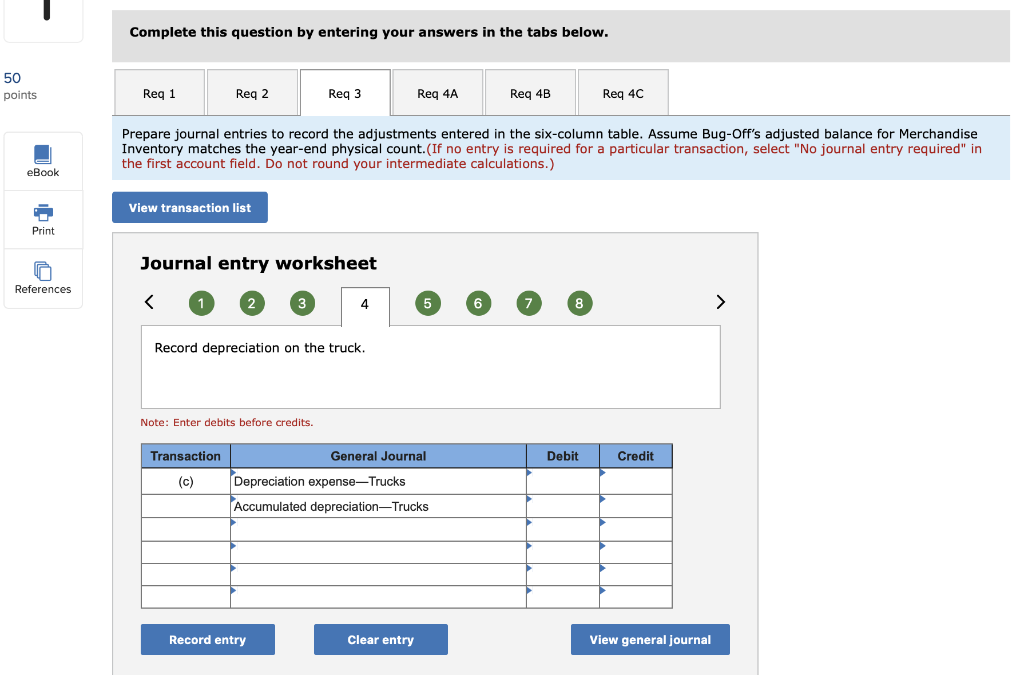Click the Transaction column header
This screenshot has height=675, width=1024.
pyautogui.click(x=185, y=456)
